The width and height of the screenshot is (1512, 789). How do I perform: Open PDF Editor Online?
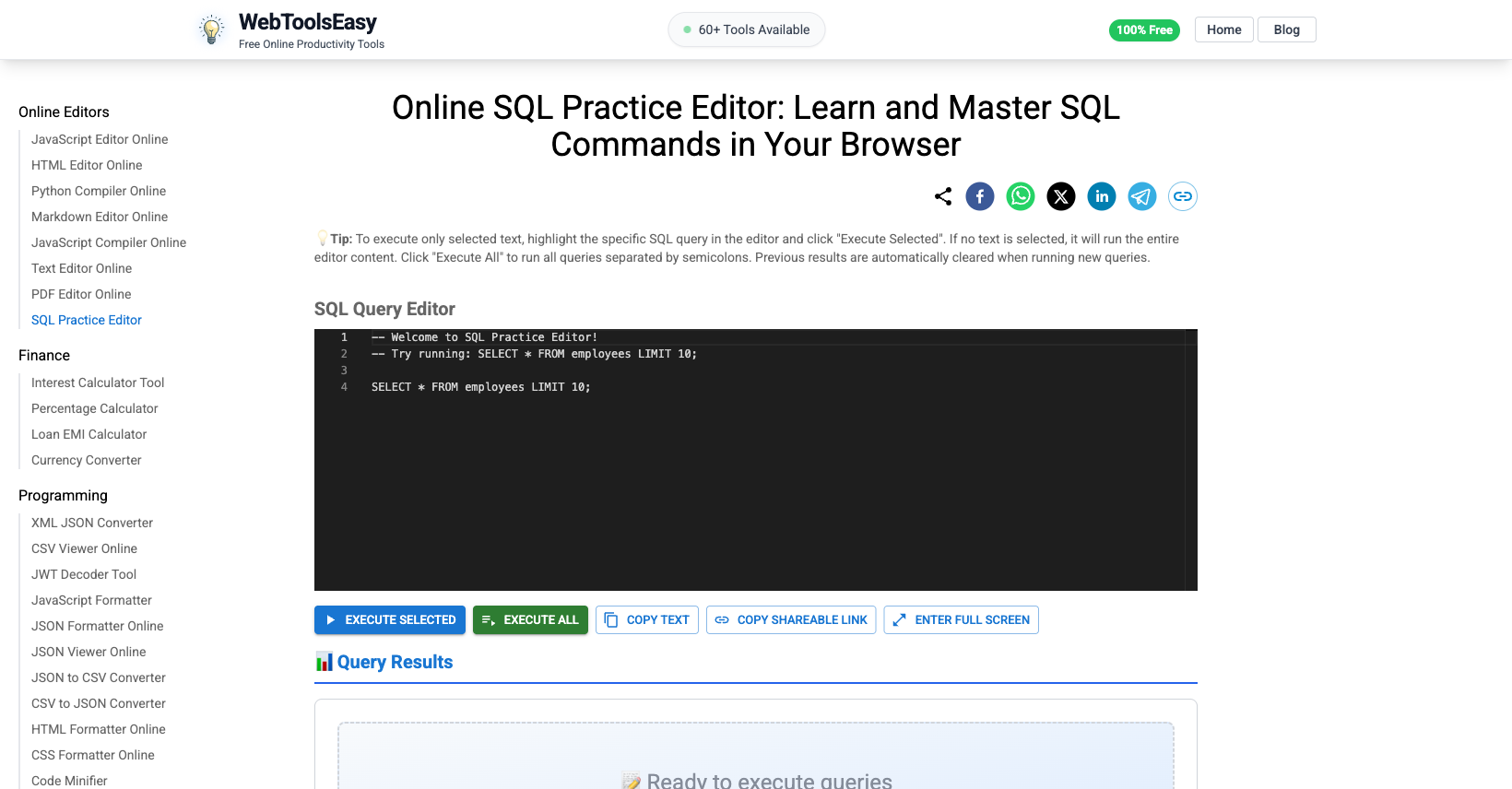pyautogui.click(x=81, y=294)
